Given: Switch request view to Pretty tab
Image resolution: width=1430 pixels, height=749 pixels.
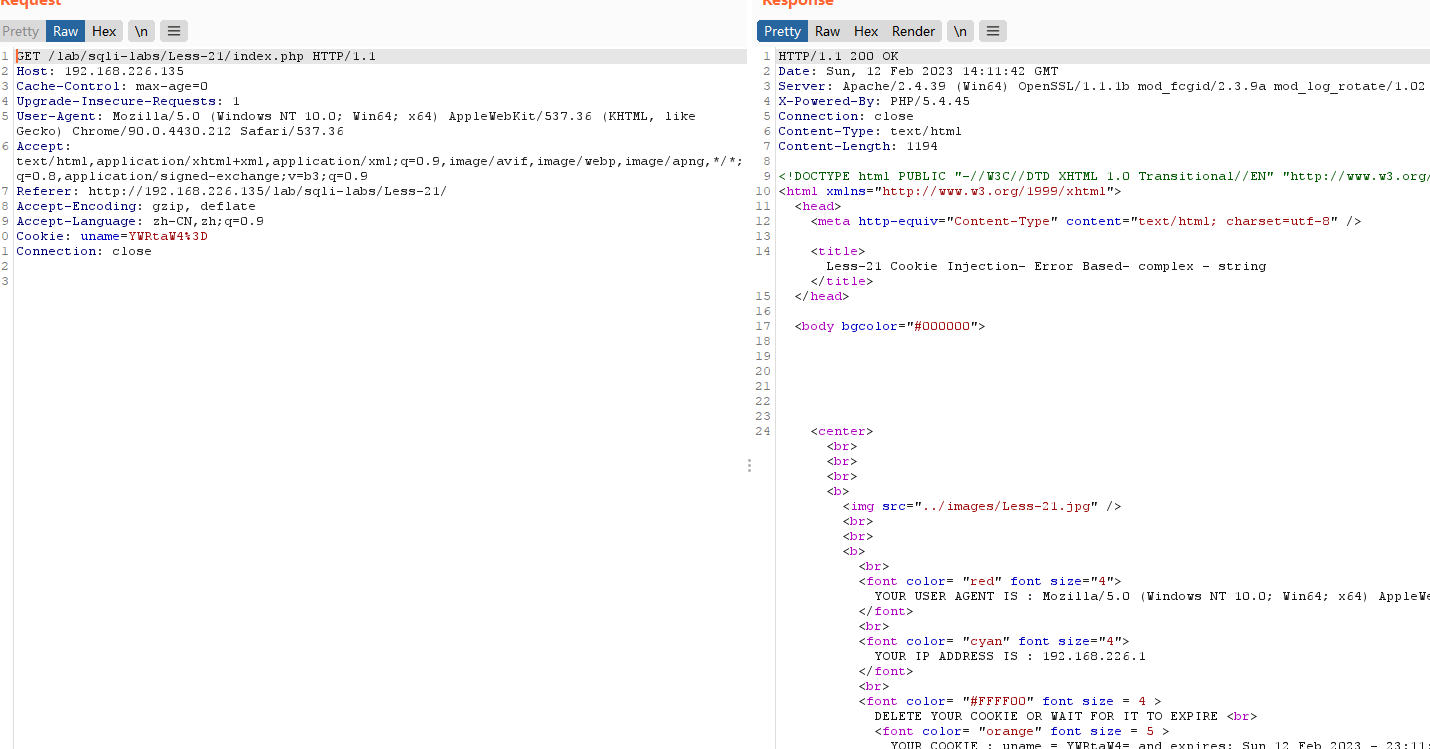Looking at the screenshot, I should 21,31.
